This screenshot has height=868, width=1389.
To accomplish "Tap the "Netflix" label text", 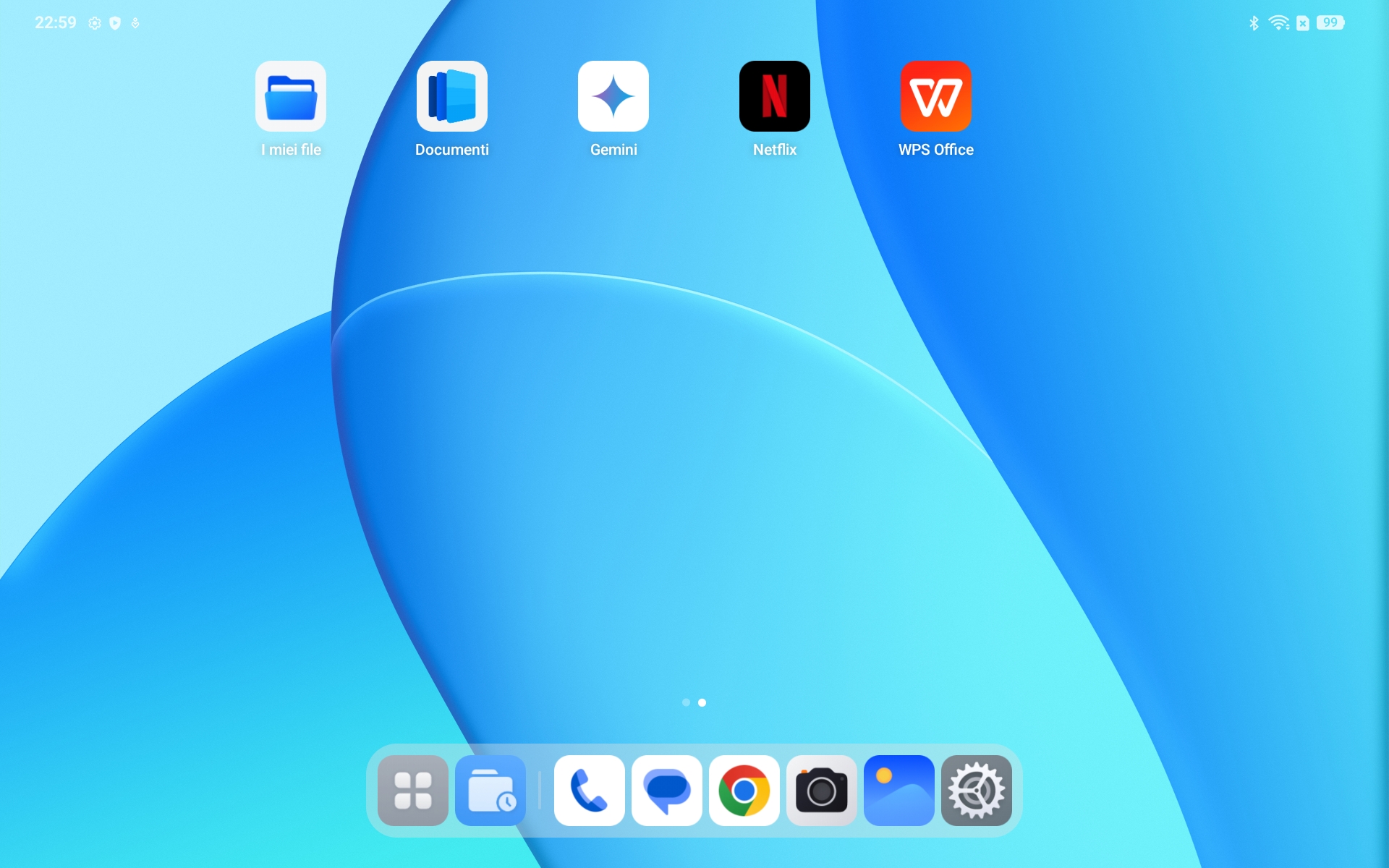I will 775,150.
